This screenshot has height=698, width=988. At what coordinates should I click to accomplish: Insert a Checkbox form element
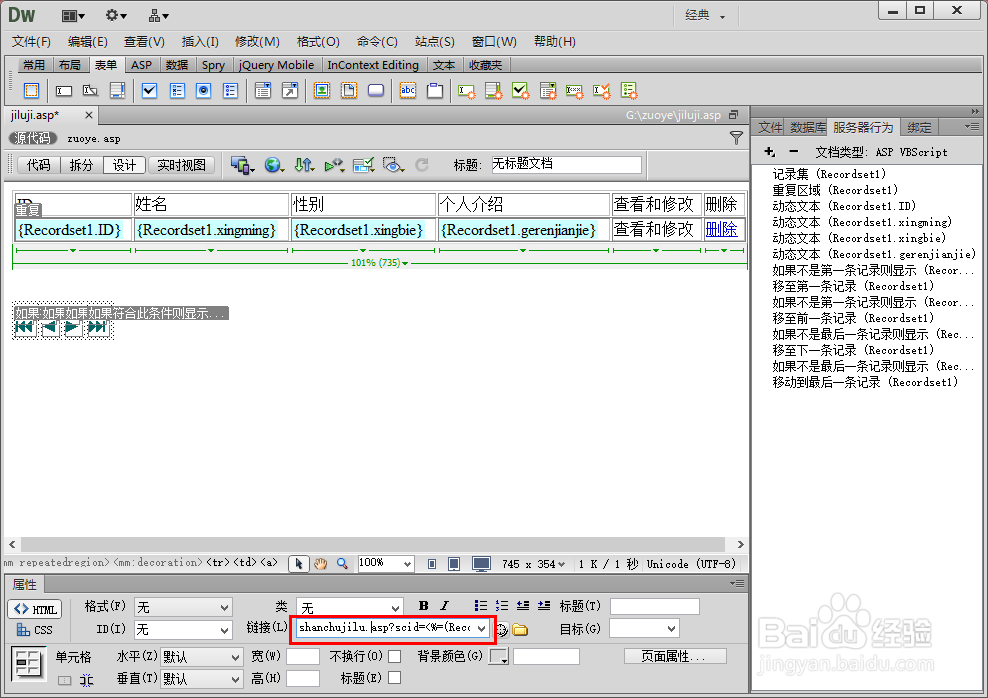[x=149, y=91]
